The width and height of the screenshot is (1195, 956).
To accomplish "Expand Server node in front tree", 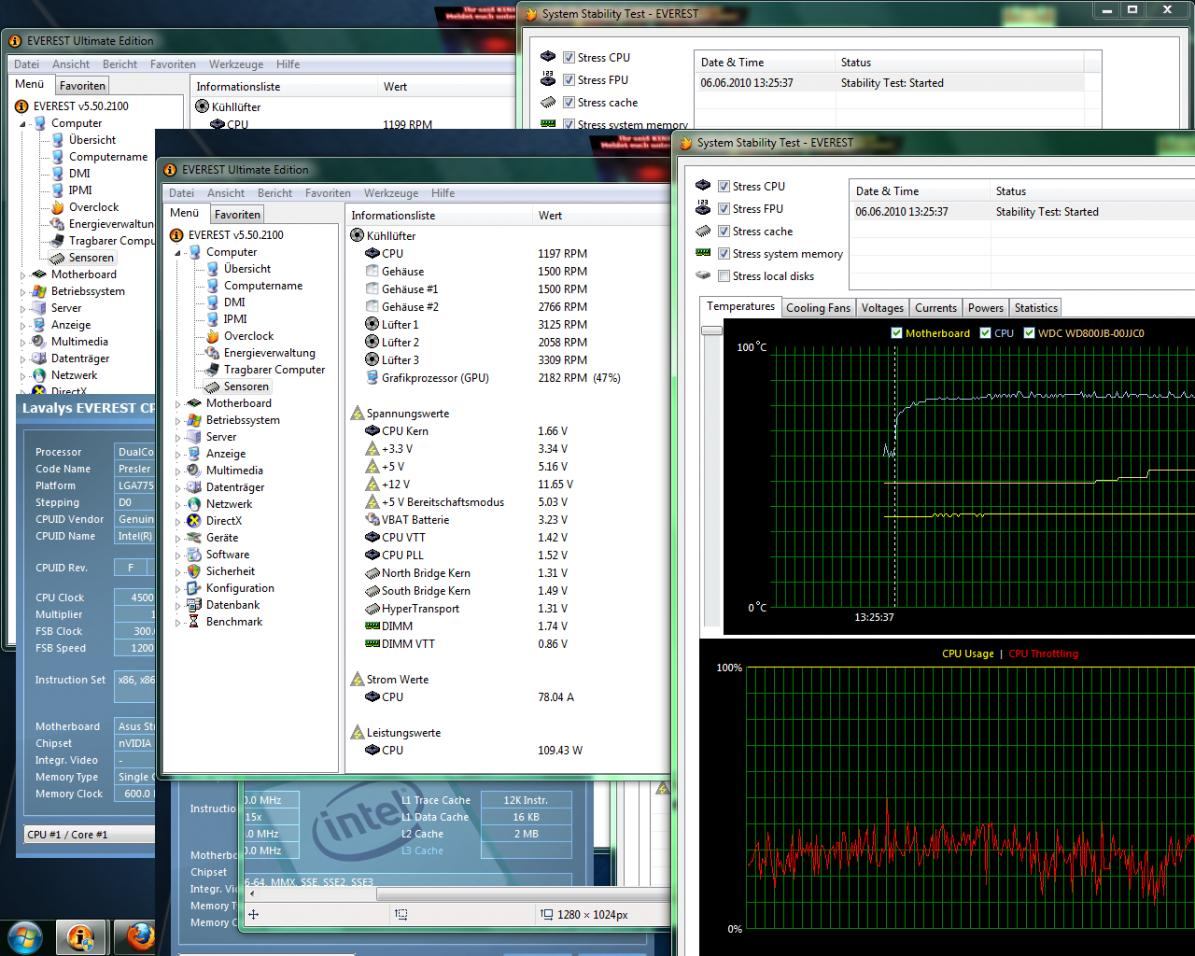I will [178, 437].
